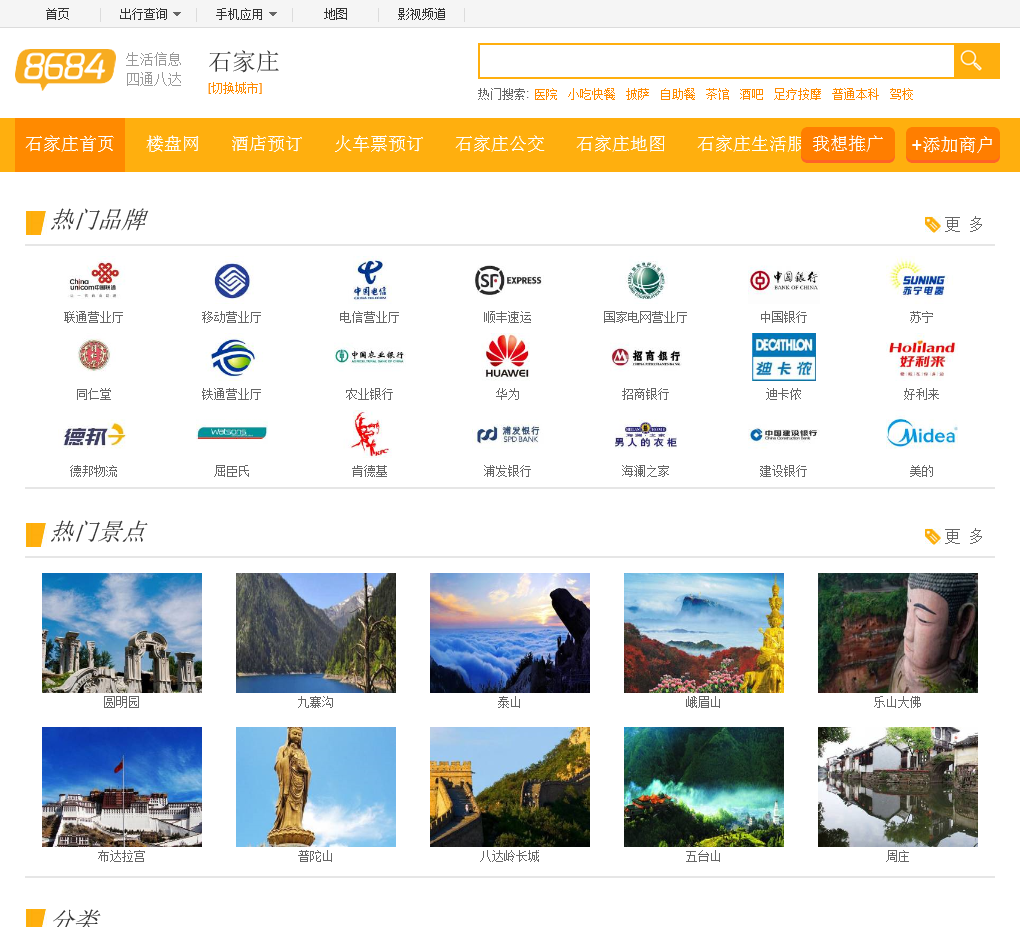The height and width of the screenshot is (927, 1020).
Task: Click hot search link 披萨
Action: tap(638, 95)
